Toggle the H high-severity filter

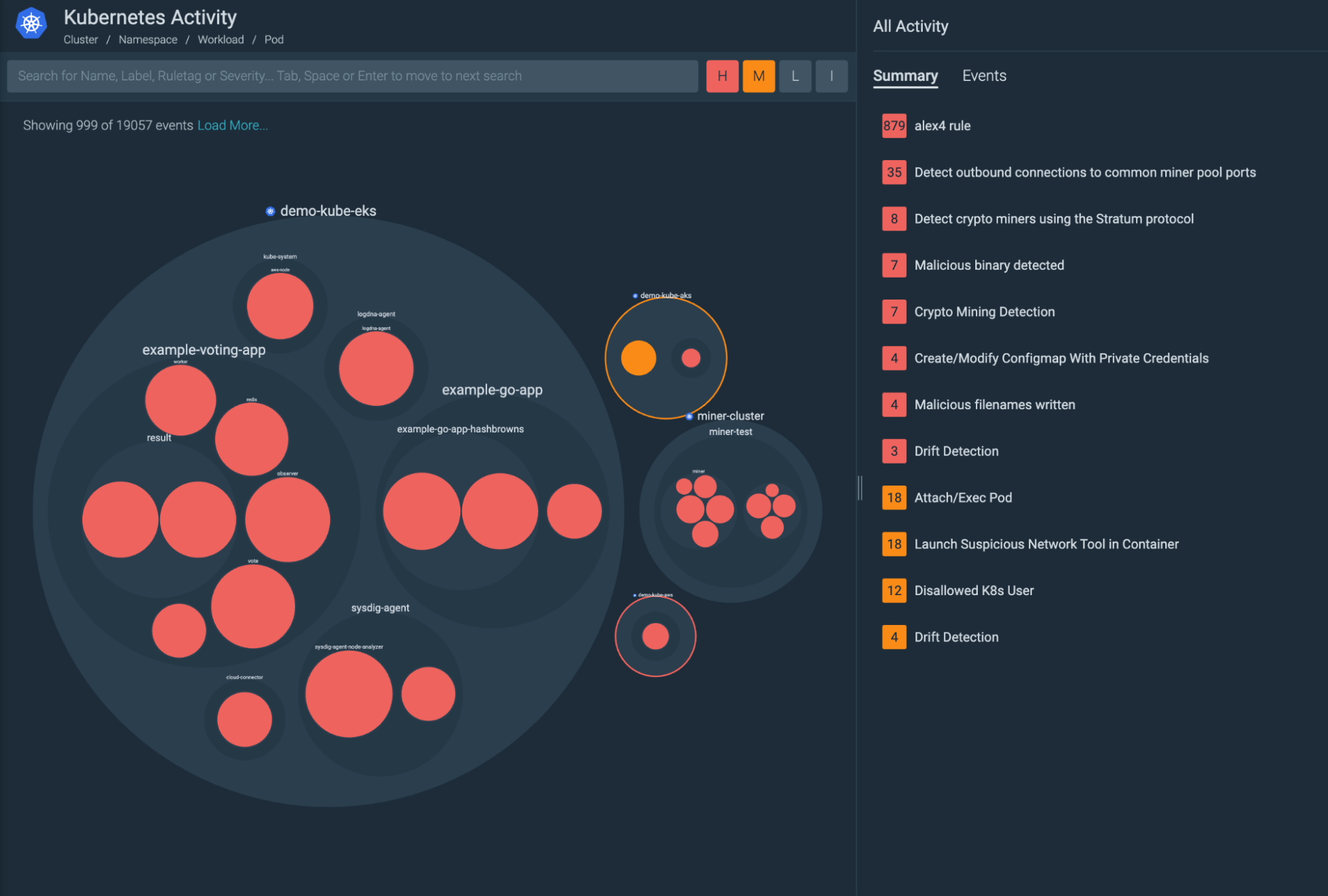coord(722,76)
